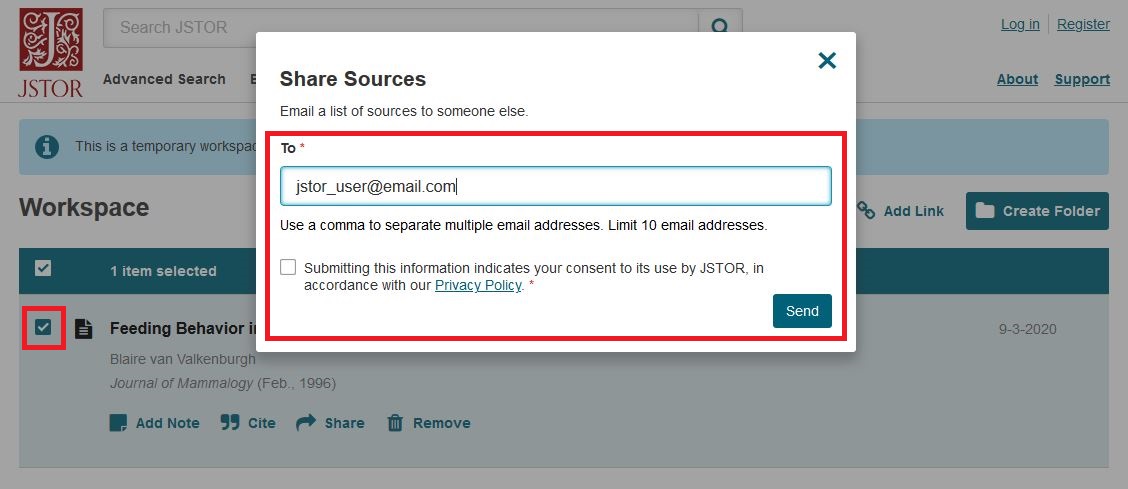Click the author Blaire van Valkenburgh
This screenshot has height=489, width=1128.
coord(183,359)
